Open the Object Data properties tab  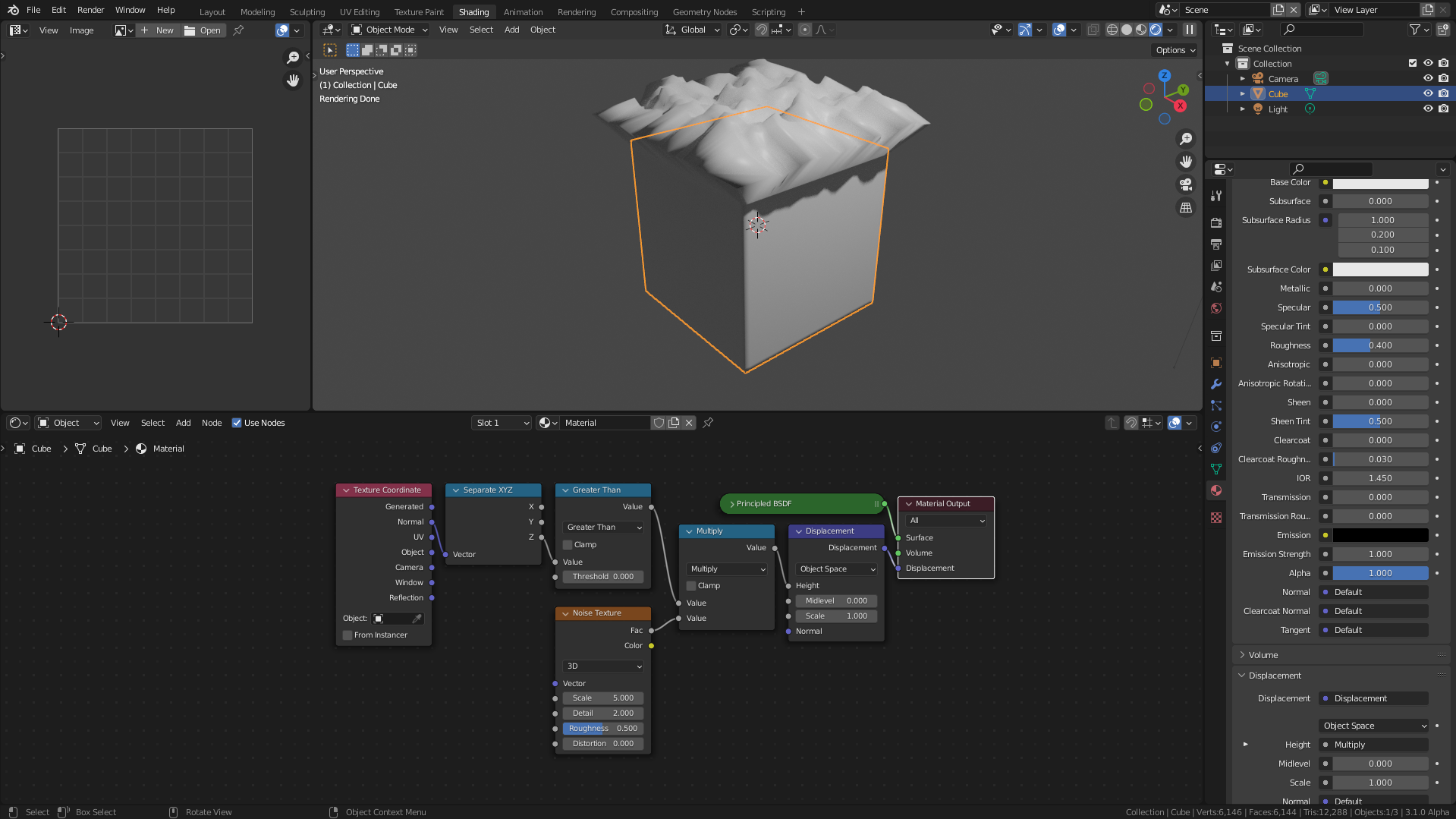pyautogui.click(x=1216, y=469)
